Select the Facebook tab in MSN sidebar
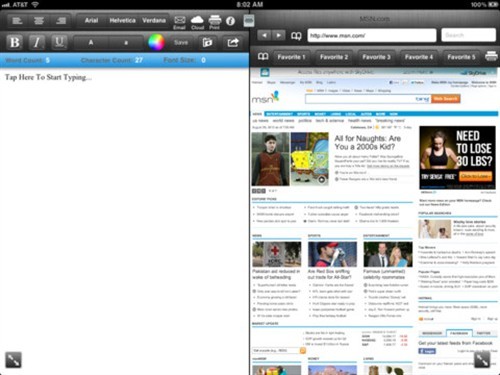500x375 pixels. click(x=459, y=333)
